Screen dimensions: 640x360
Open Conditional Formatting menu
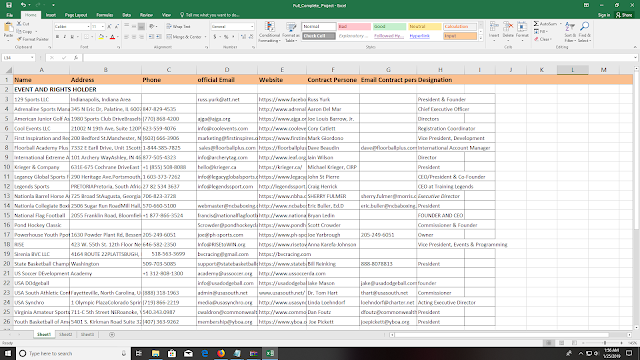tap(269, 32)
